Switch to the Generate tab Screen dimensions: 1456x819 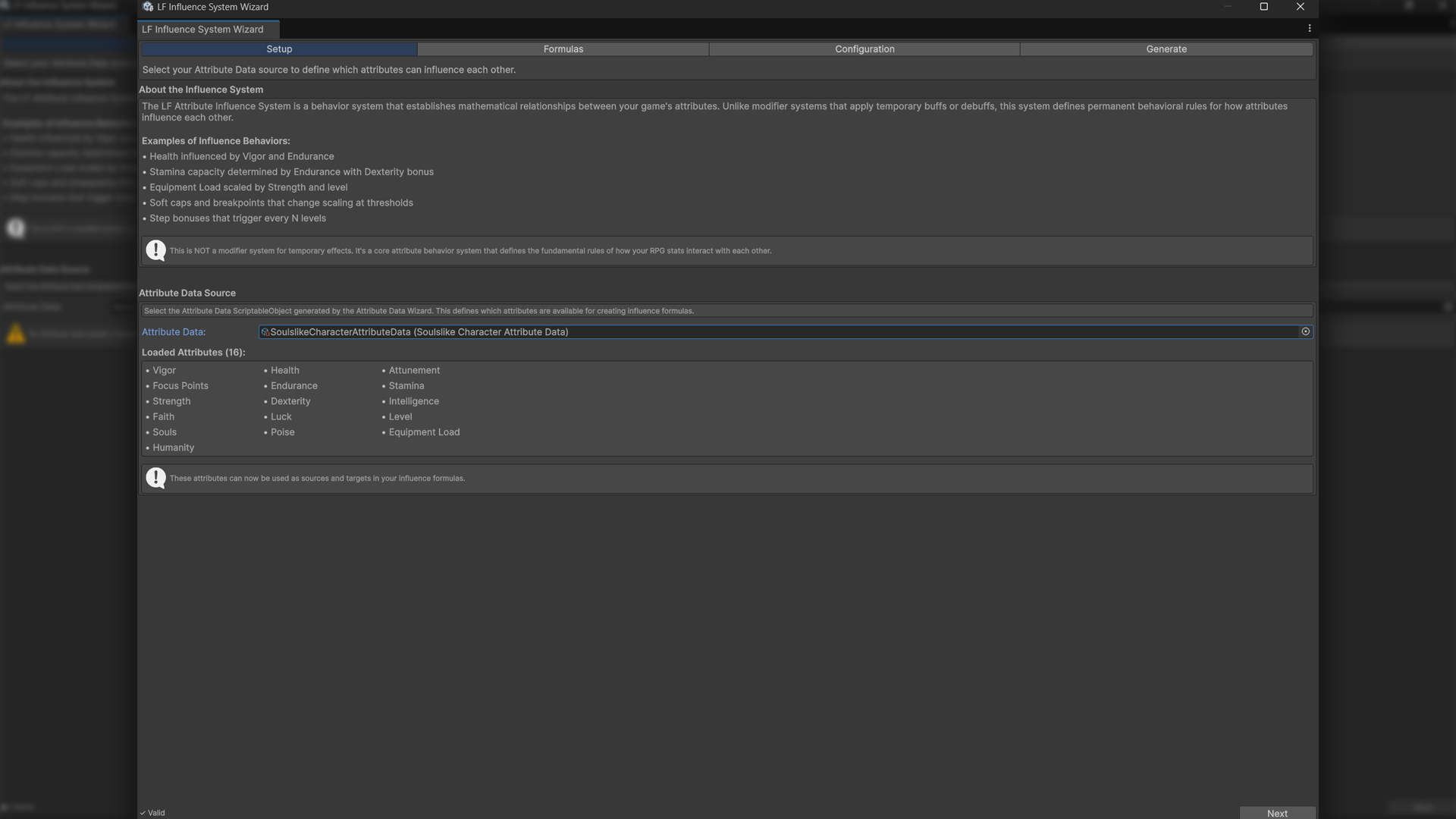1166,49
